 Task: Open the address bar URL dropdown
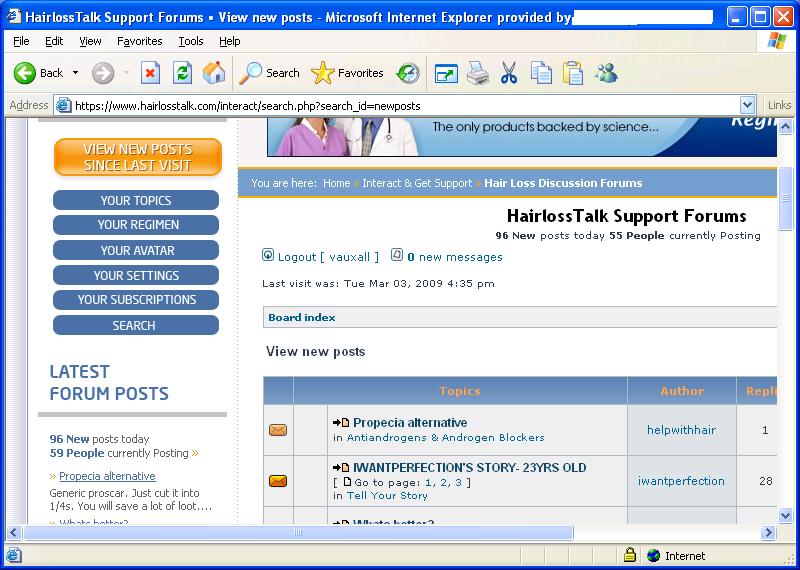click(747, 105)
